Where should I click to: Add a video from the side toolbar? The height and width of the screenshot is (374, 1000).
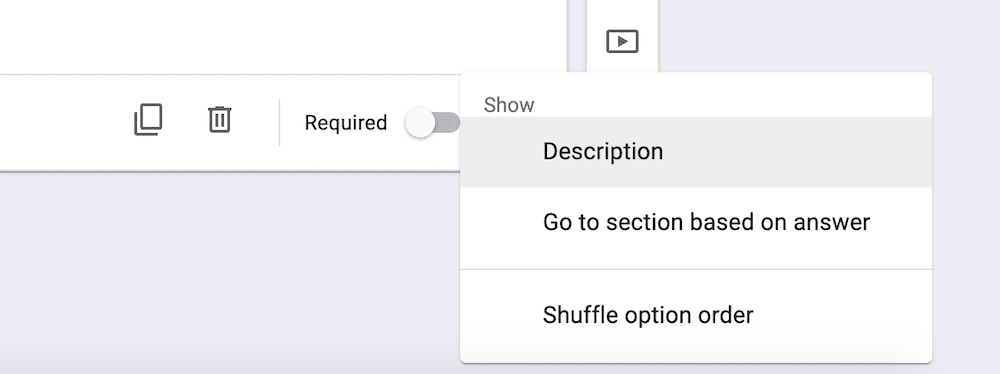622,41
